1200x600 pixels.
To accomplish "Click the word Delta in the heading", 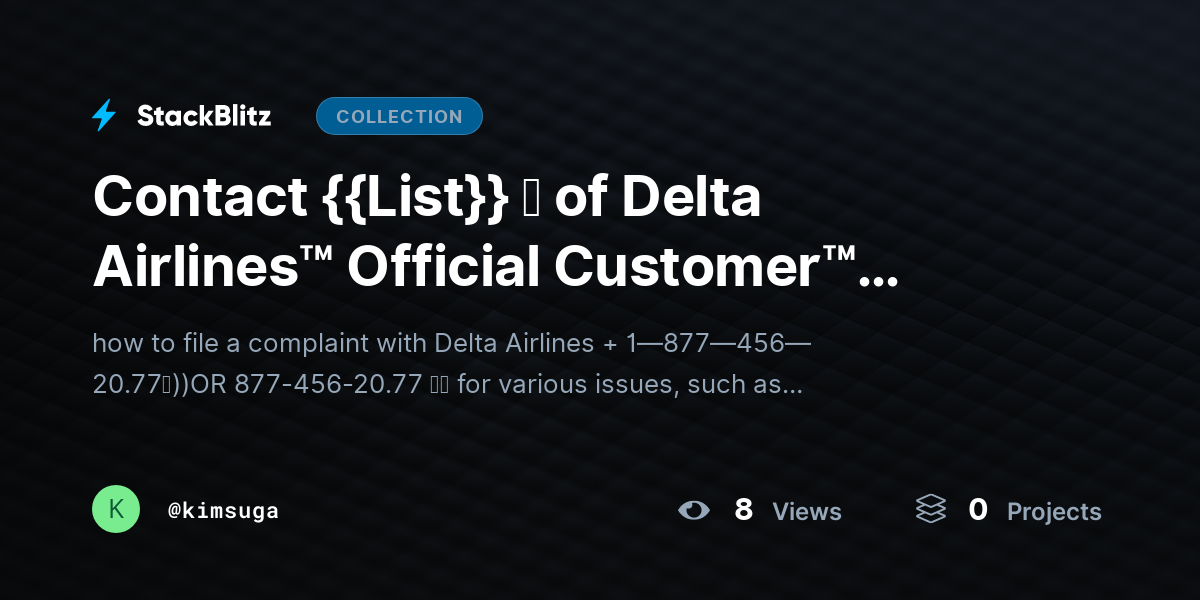I will tap(691, 197).
